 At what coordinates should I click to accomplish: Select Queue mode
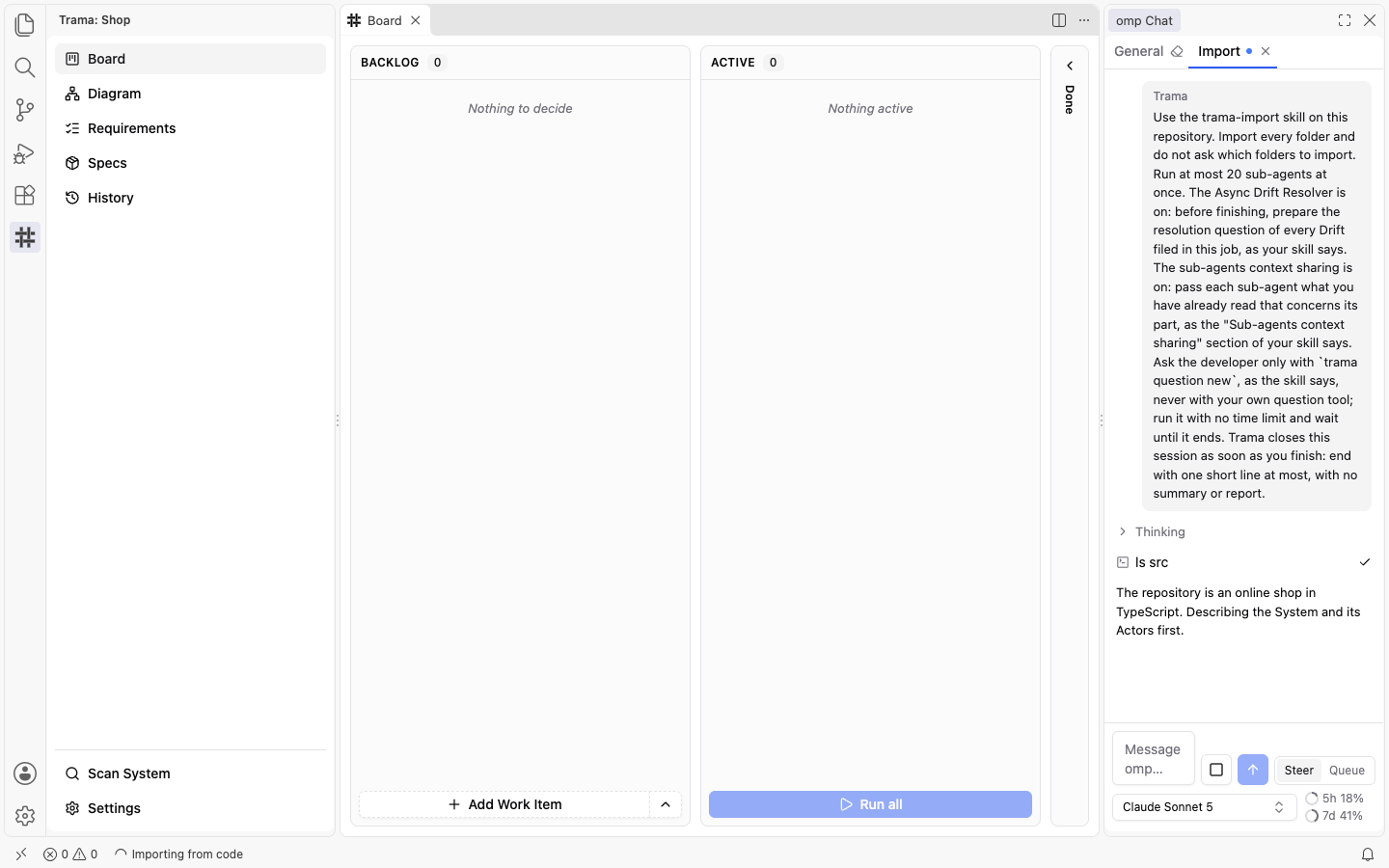pyautogui.click(x=1347, y=770)
